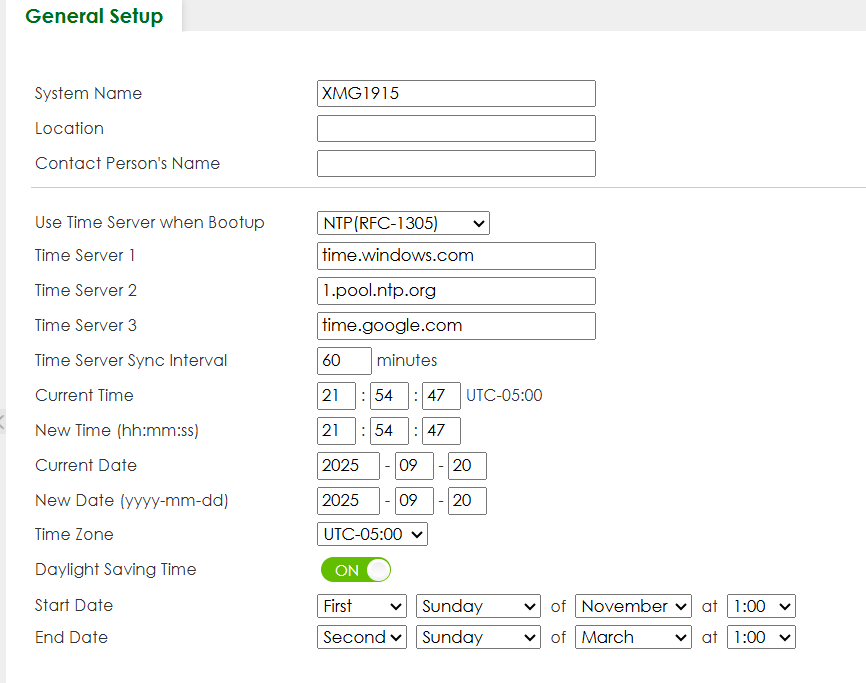Open the Time Zone UTC-05:00 dropdown
The width and height of the screenshot is (866, 683).
(372, 534)
